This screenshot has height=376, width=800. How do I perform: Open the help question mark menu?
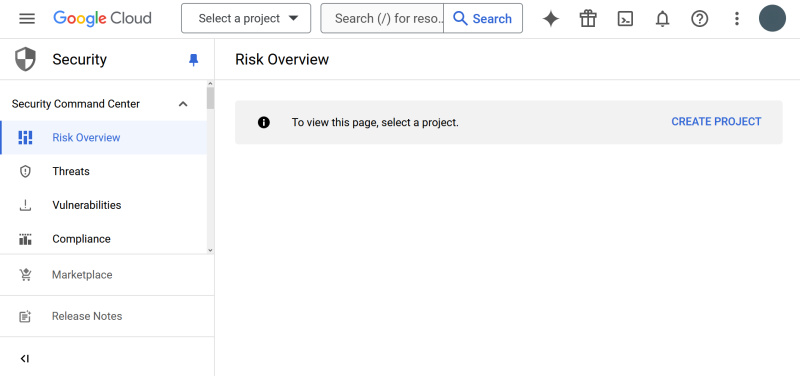tap(699, 19)
